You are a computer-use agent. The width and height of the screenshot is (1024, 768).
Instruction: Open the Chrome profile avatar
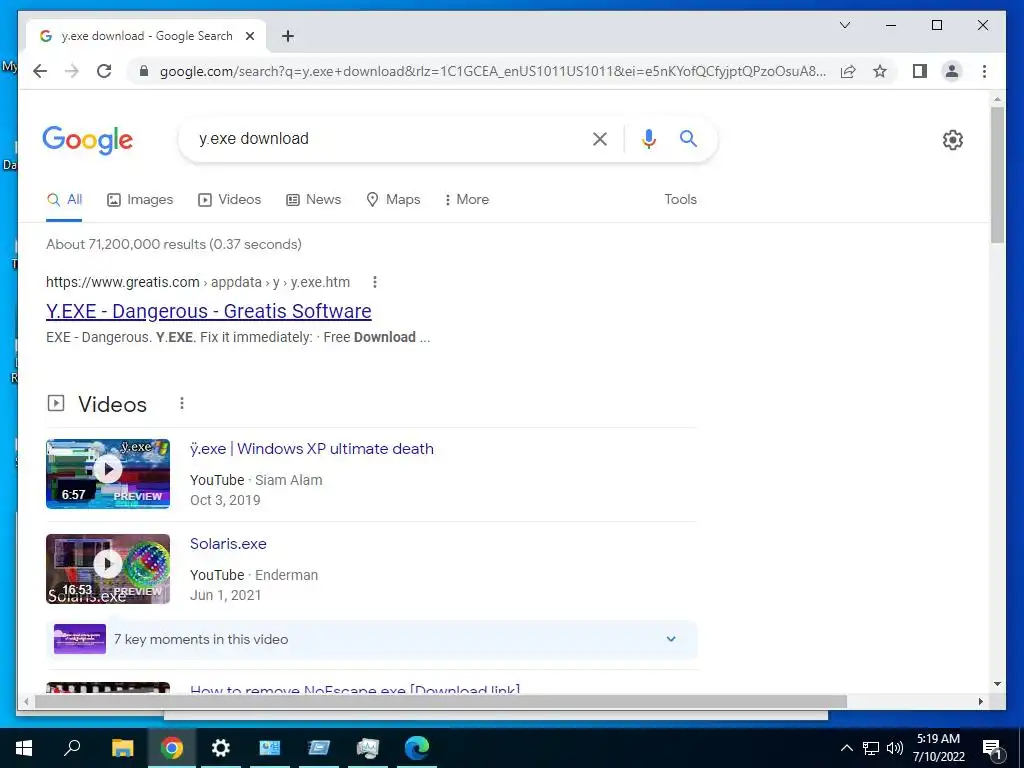952,71
